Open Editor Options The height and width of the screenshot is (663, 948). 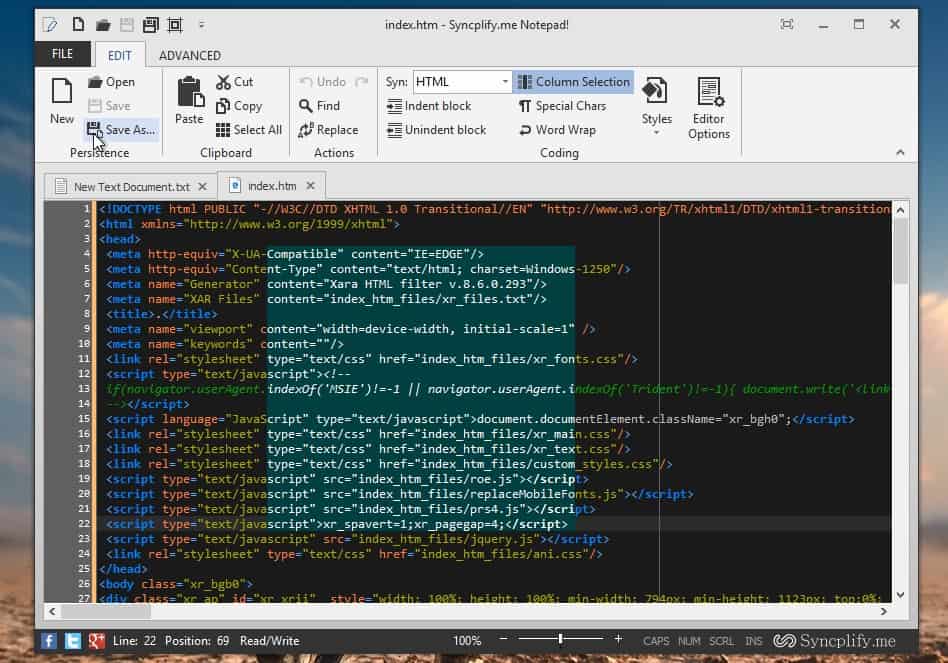(x=709, y=108)
